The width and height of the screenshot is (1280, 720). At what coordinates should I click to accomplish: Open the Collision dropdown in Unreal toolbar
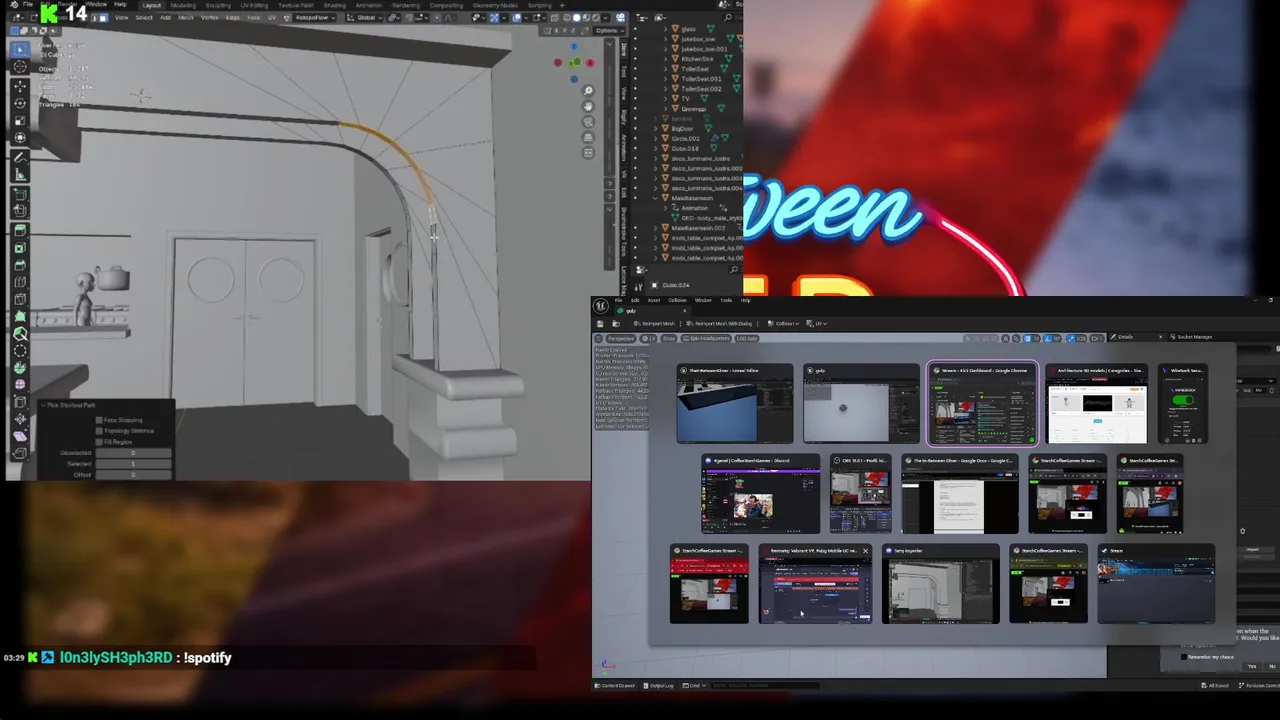click(783, 324)
